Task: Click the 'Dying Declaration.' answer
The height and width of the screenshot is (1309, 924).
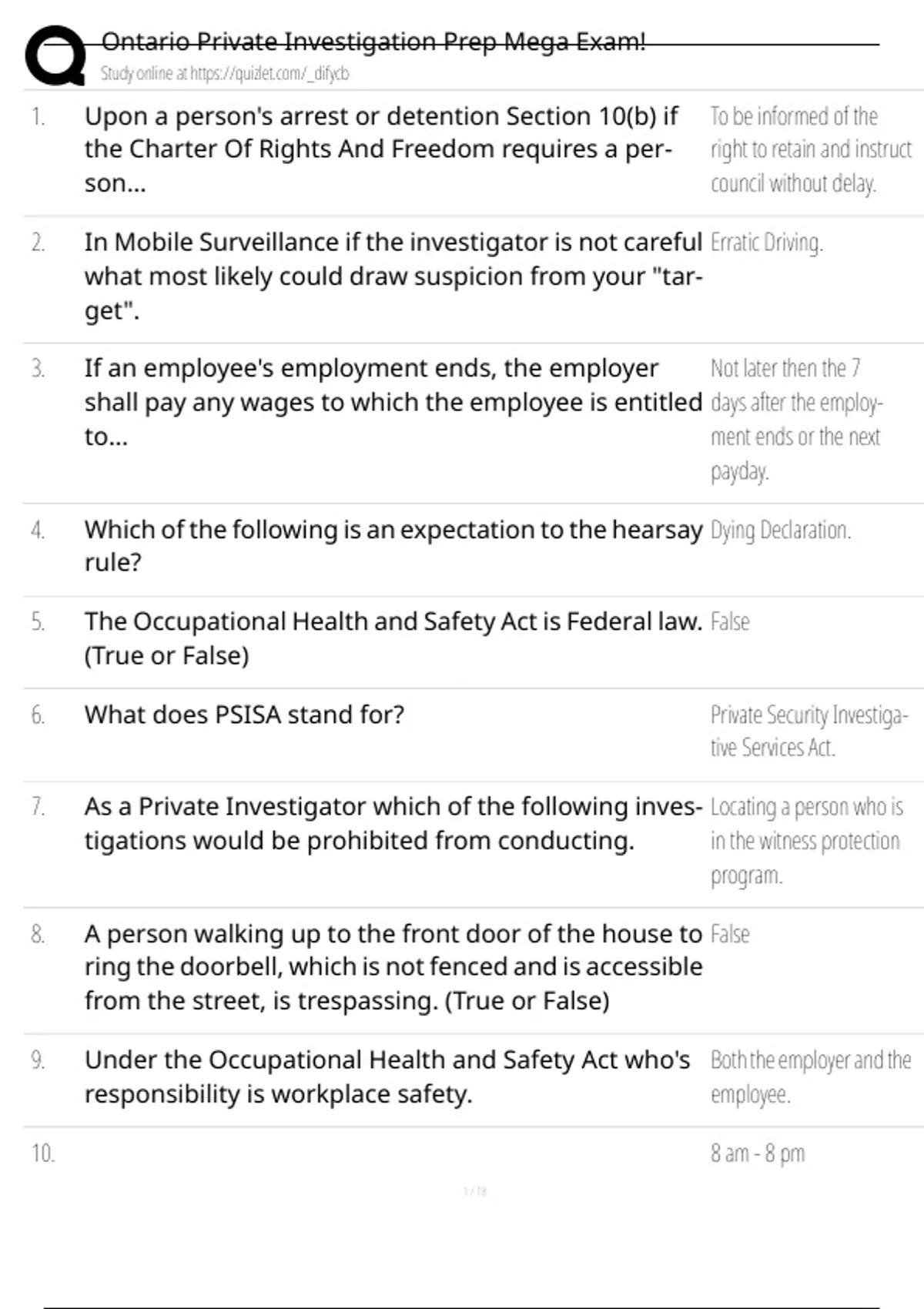Action: (780, 531)
